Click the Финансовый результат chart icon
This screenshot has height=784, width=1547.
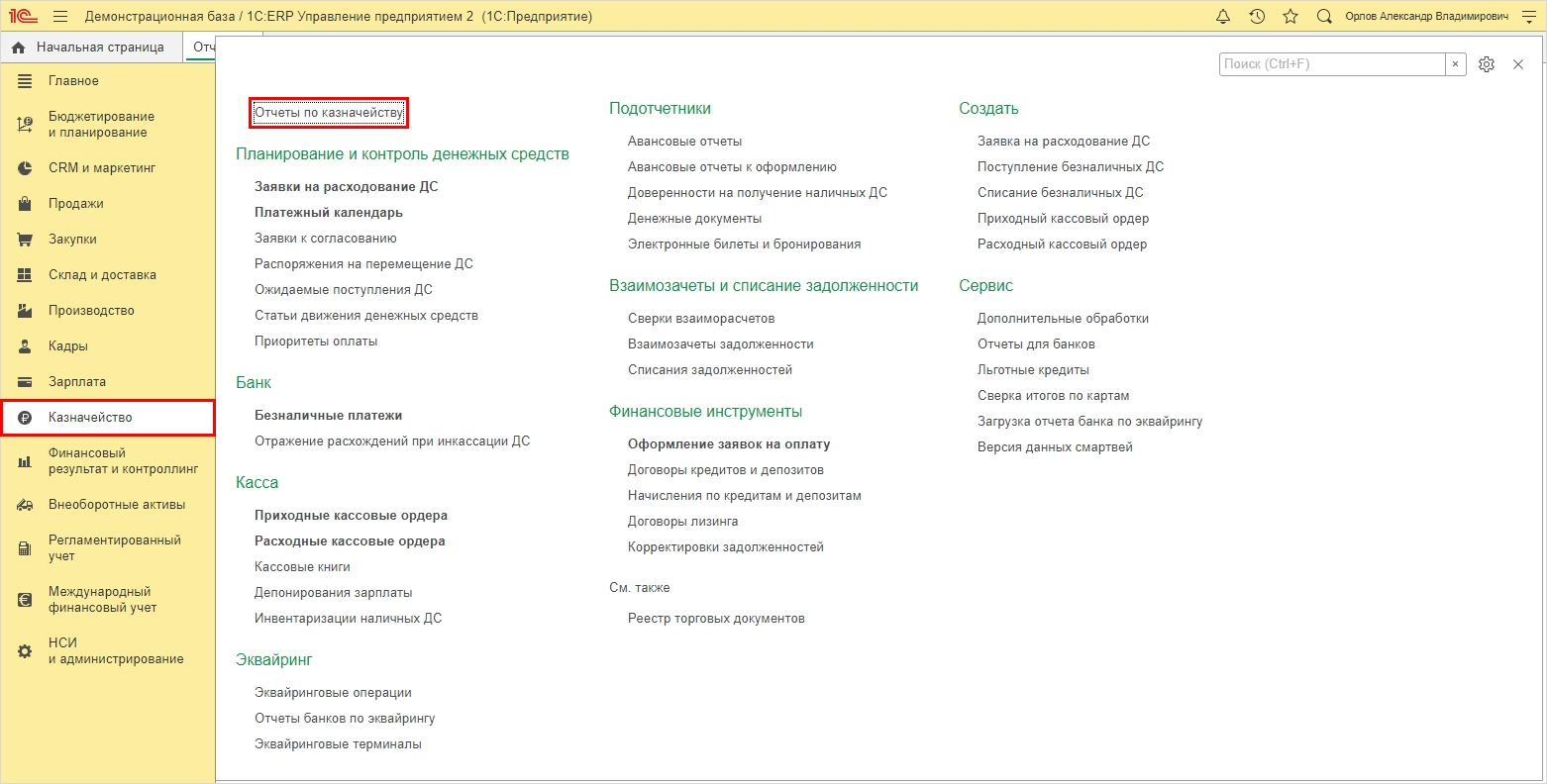pyautogui.click(x=26, y=461)
